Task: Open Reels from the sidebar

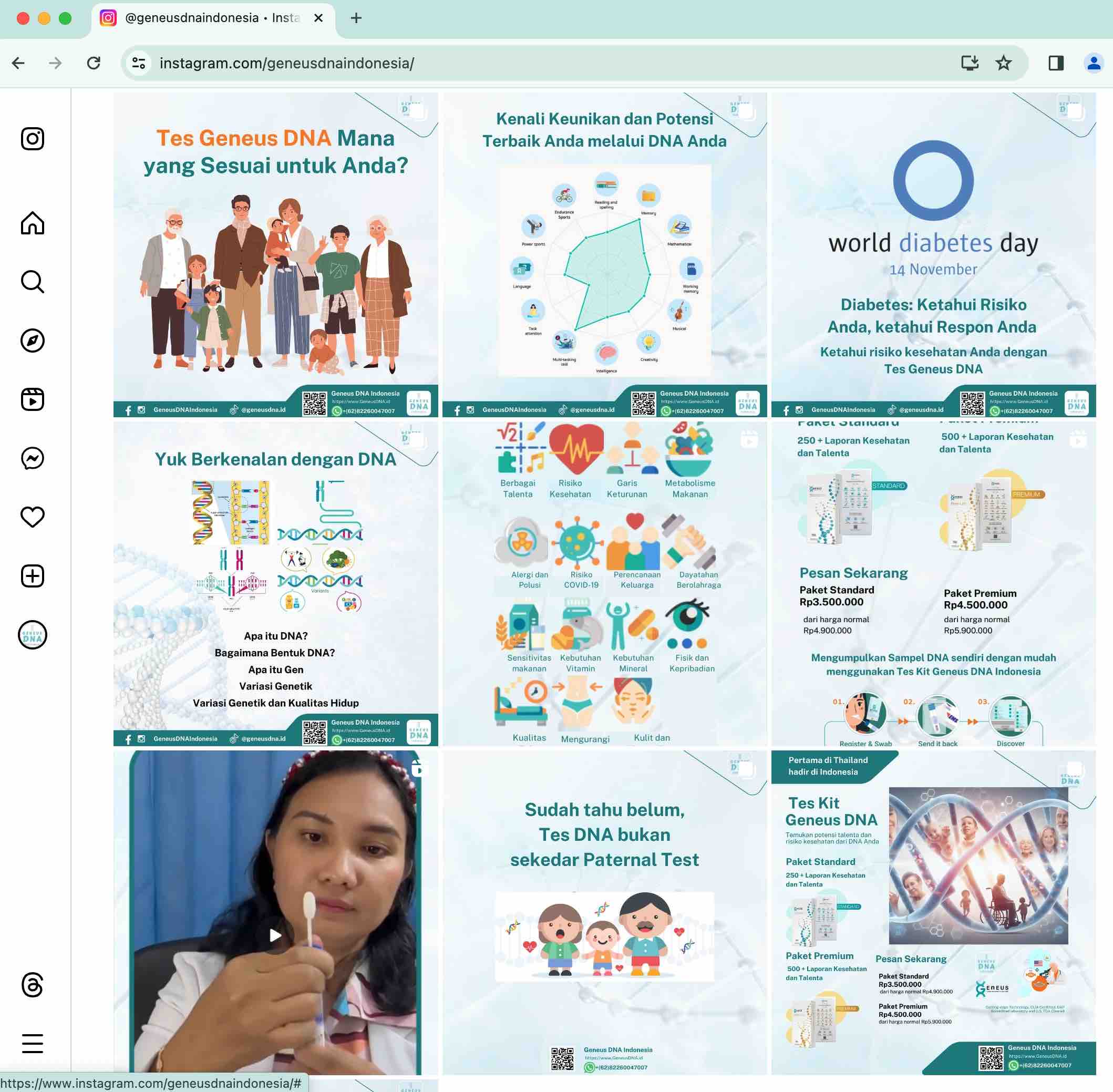Action: point(33,400)
